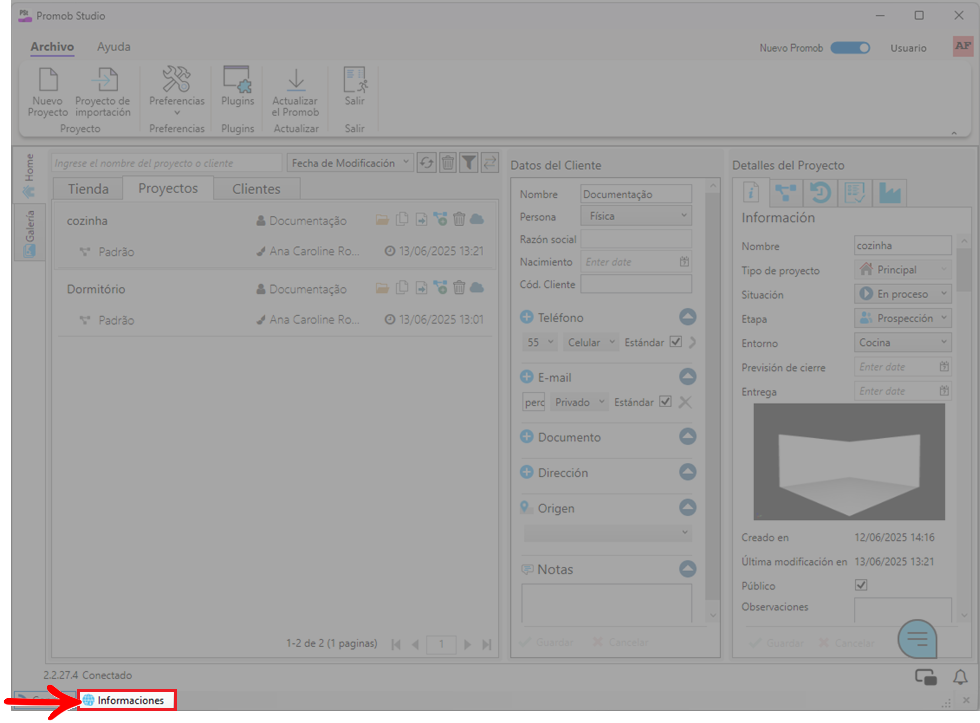
Task: Click the AF user avatar
Action: (962, 46)
